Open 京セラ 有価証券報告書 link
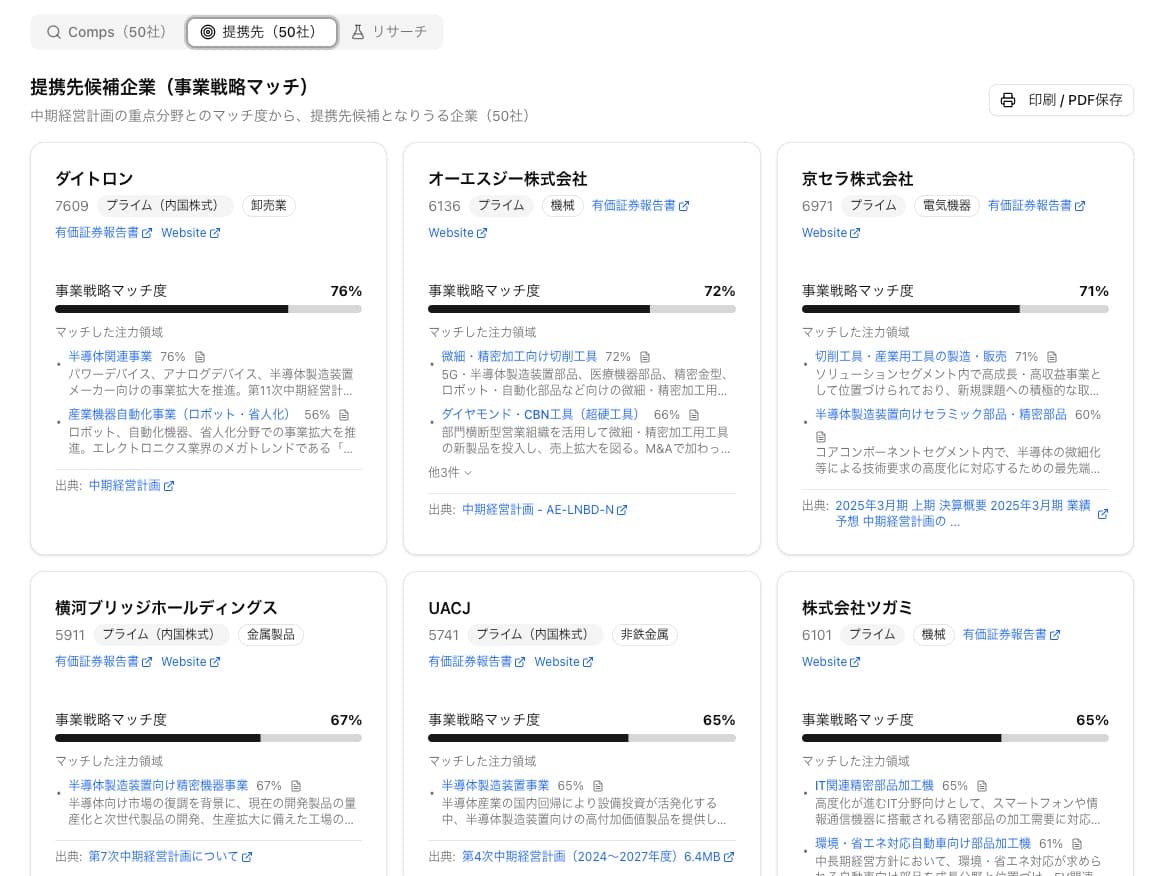 (x=1036, y=206)
